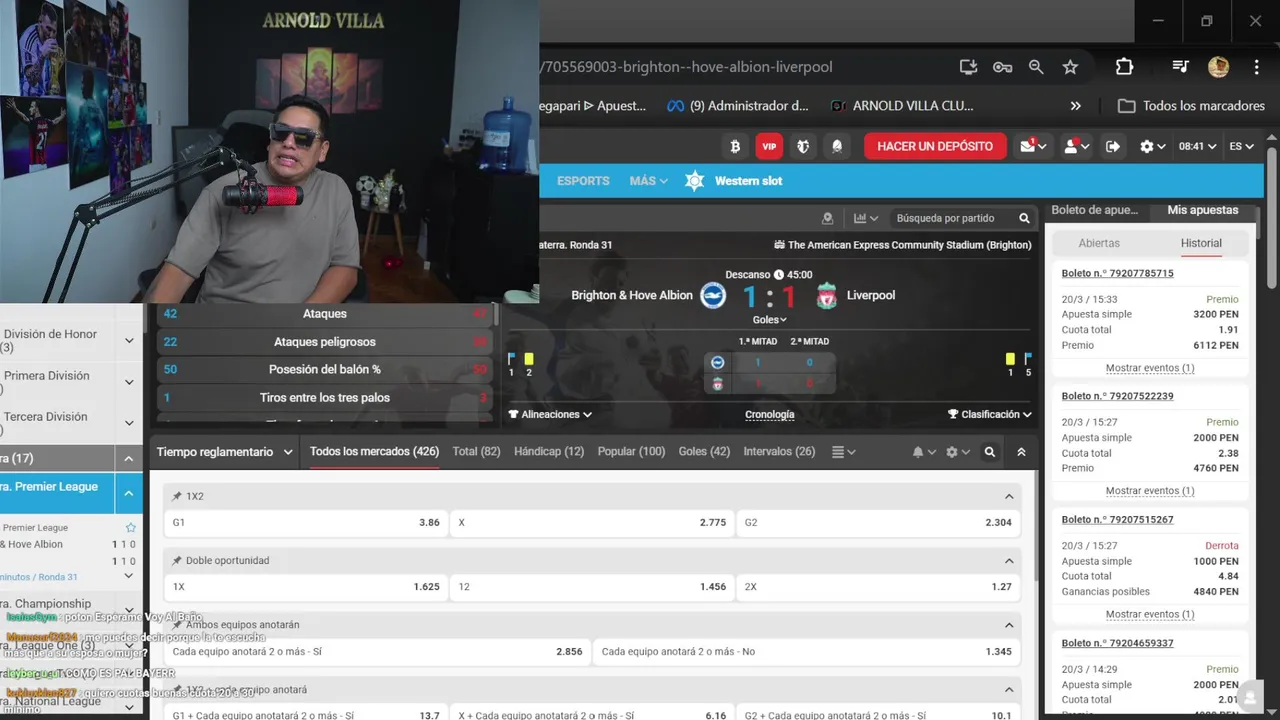The width and height of the screenshot is (1280, 720).
Task: Collapse the 1X2 market section
Action: tap(1009, 497)
